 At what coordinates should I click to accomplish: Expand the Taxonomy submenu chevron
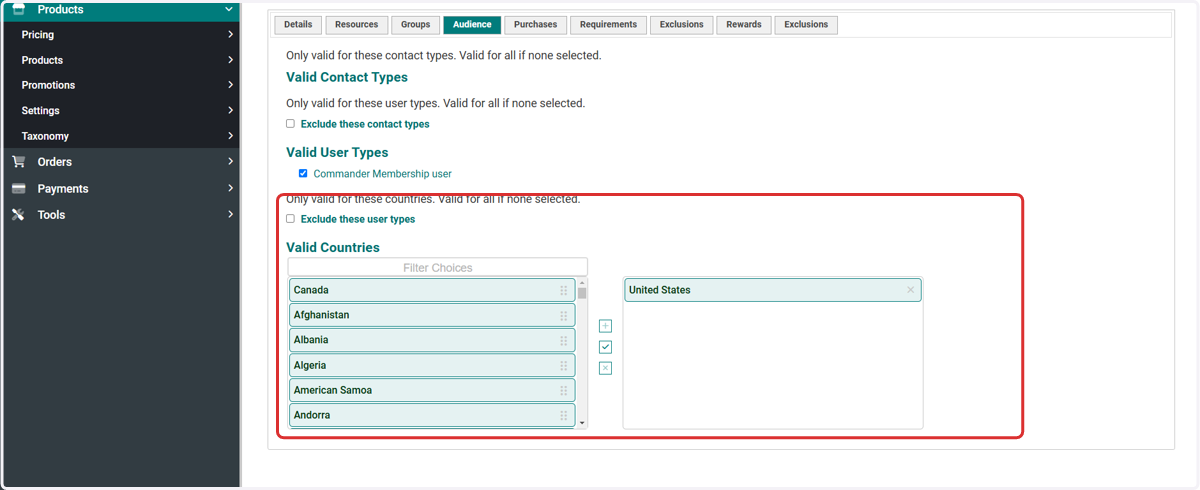click(x=230, y=136)
